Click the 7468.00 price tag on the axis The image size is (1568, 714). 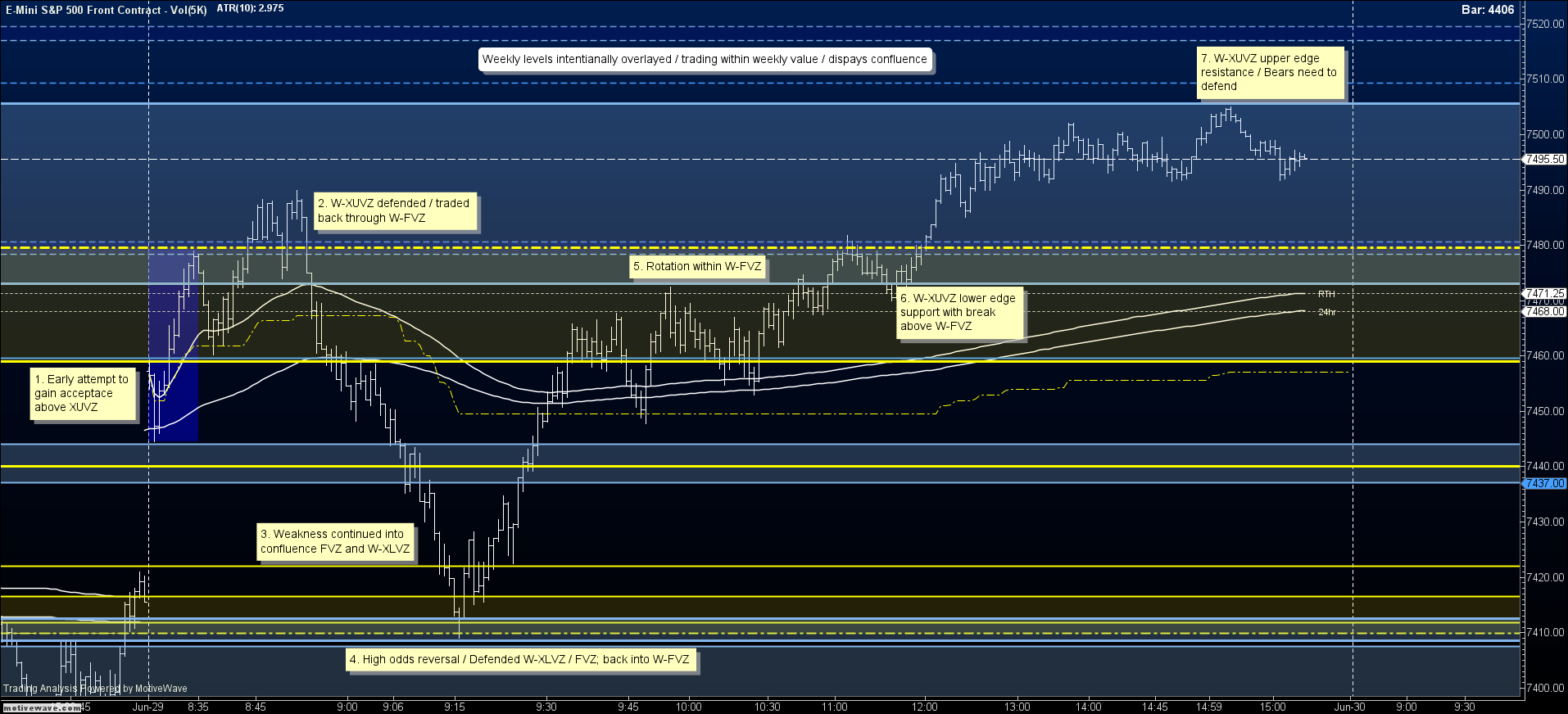1544,312
